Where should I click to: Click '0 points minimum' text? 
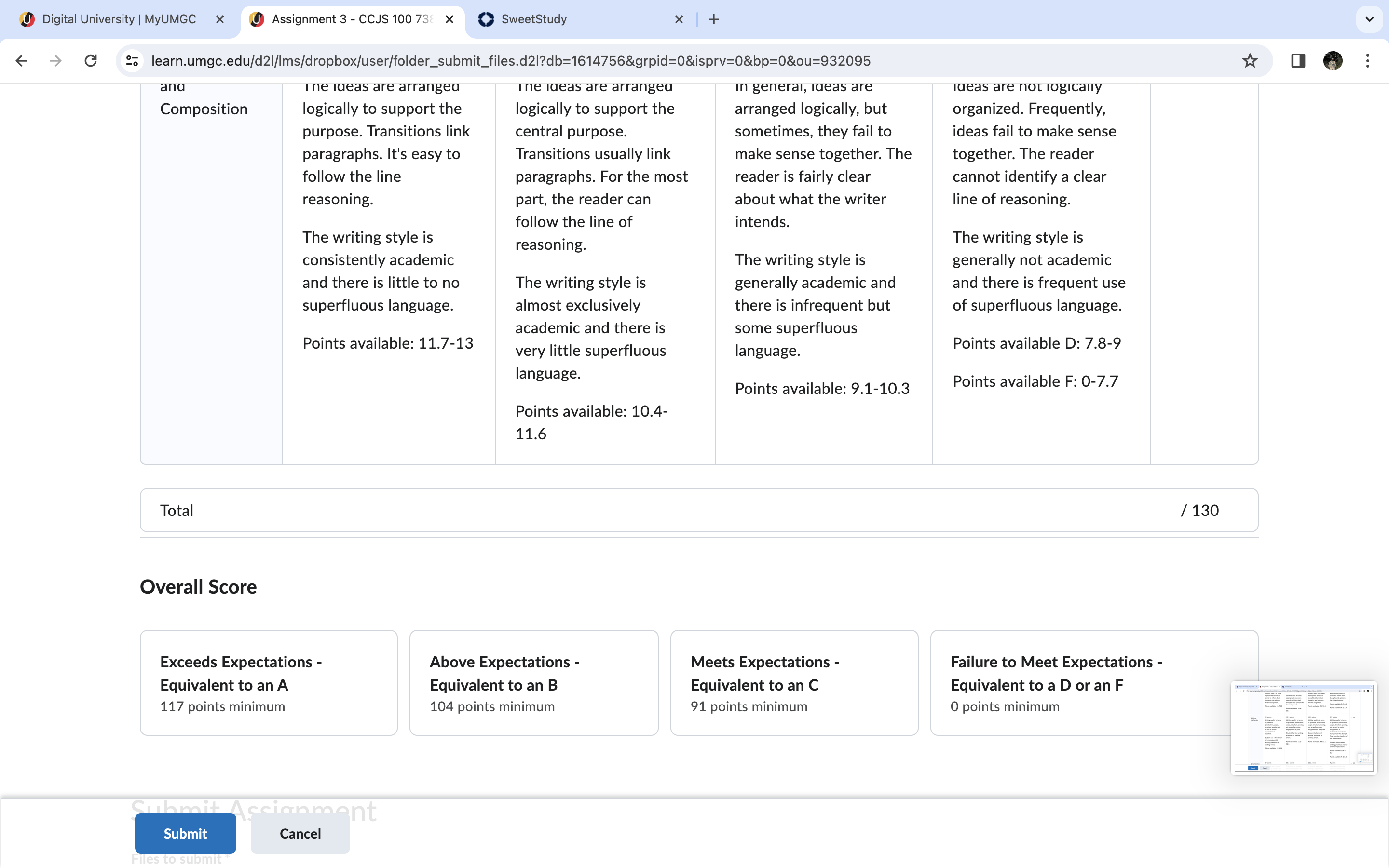(1005, 706)
